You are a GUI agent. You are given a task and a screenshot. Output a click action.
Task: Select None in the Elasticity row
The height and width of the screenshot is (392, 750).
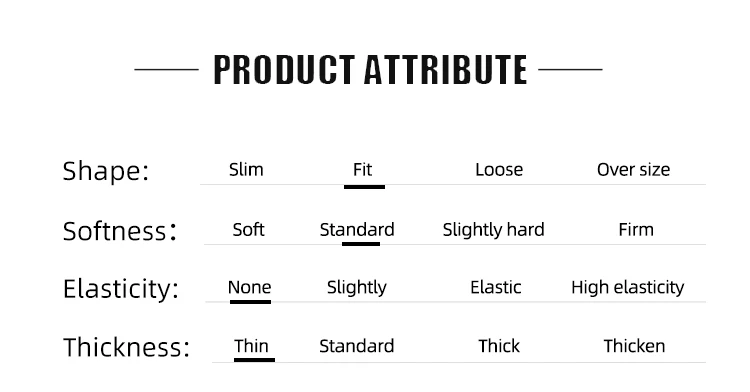249,287
